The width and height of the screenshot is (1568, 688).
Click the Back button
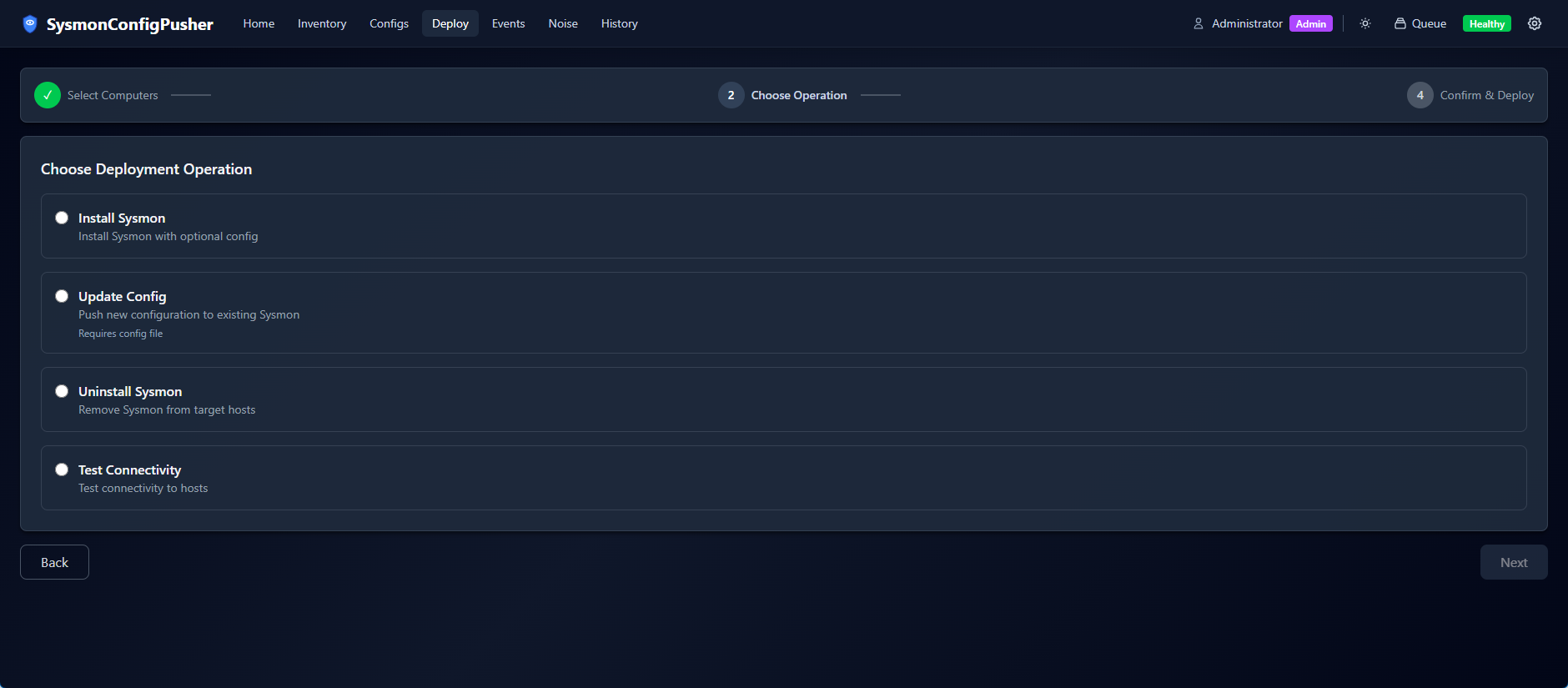[x=54, y=562]
